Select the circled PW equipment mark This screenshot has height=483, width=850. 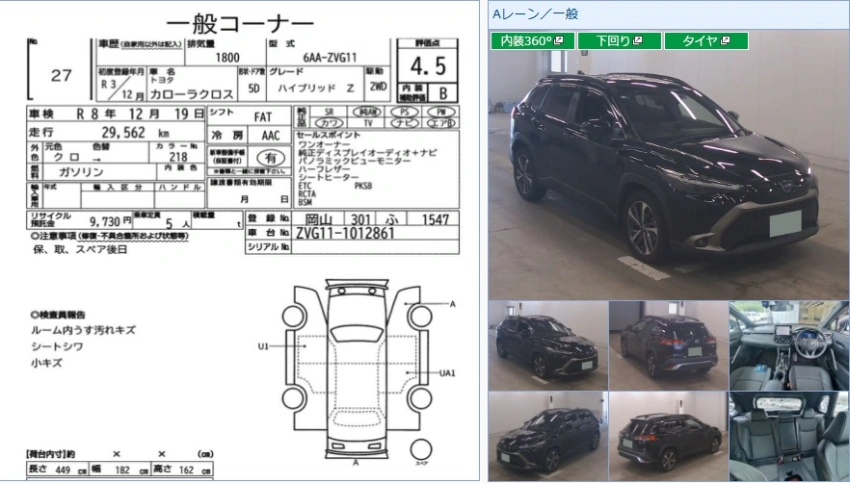[x=441, y=112]
